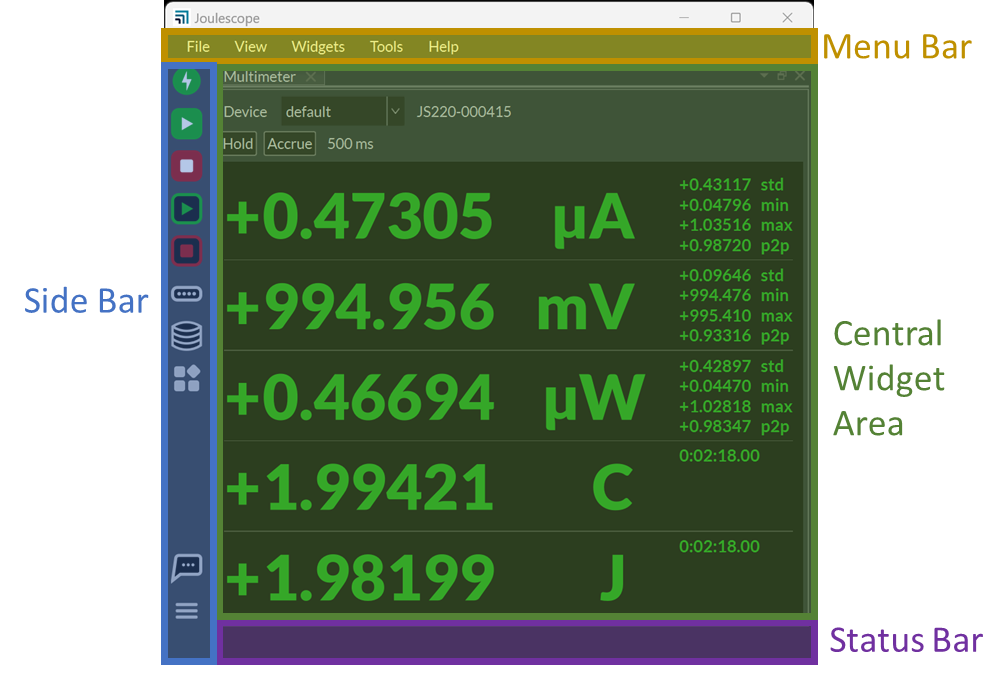Close the Multimeter tab with its X
This screenshot has width=1007, height=685.
click(x=311, y=77)
